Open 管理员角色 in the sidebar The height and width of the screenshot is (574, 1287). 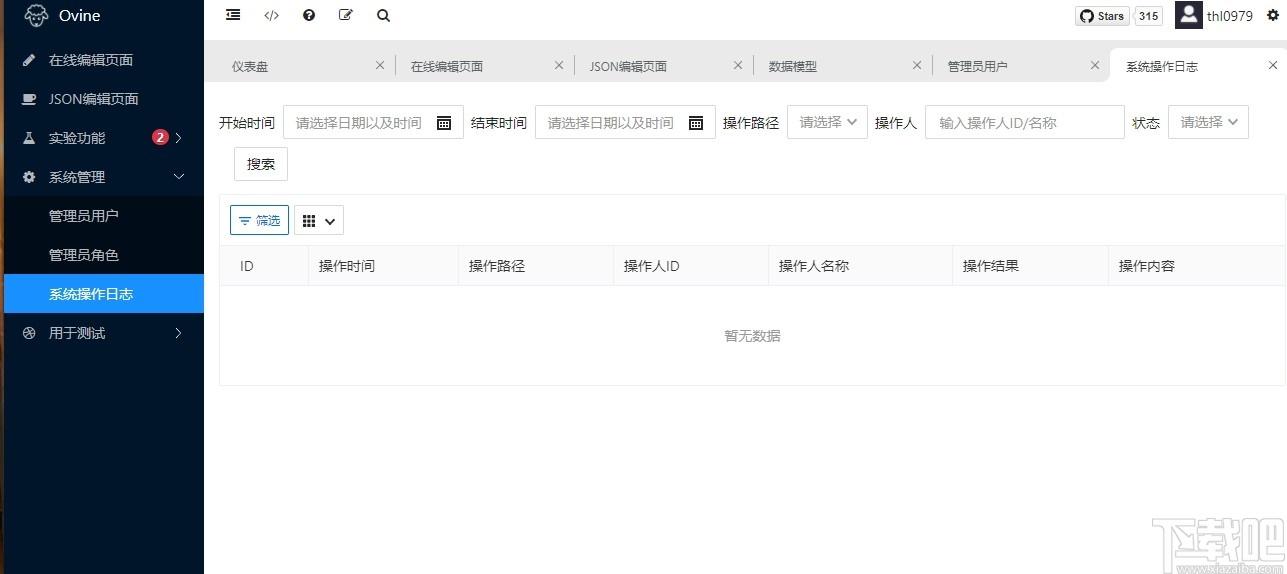coord(102,255)
